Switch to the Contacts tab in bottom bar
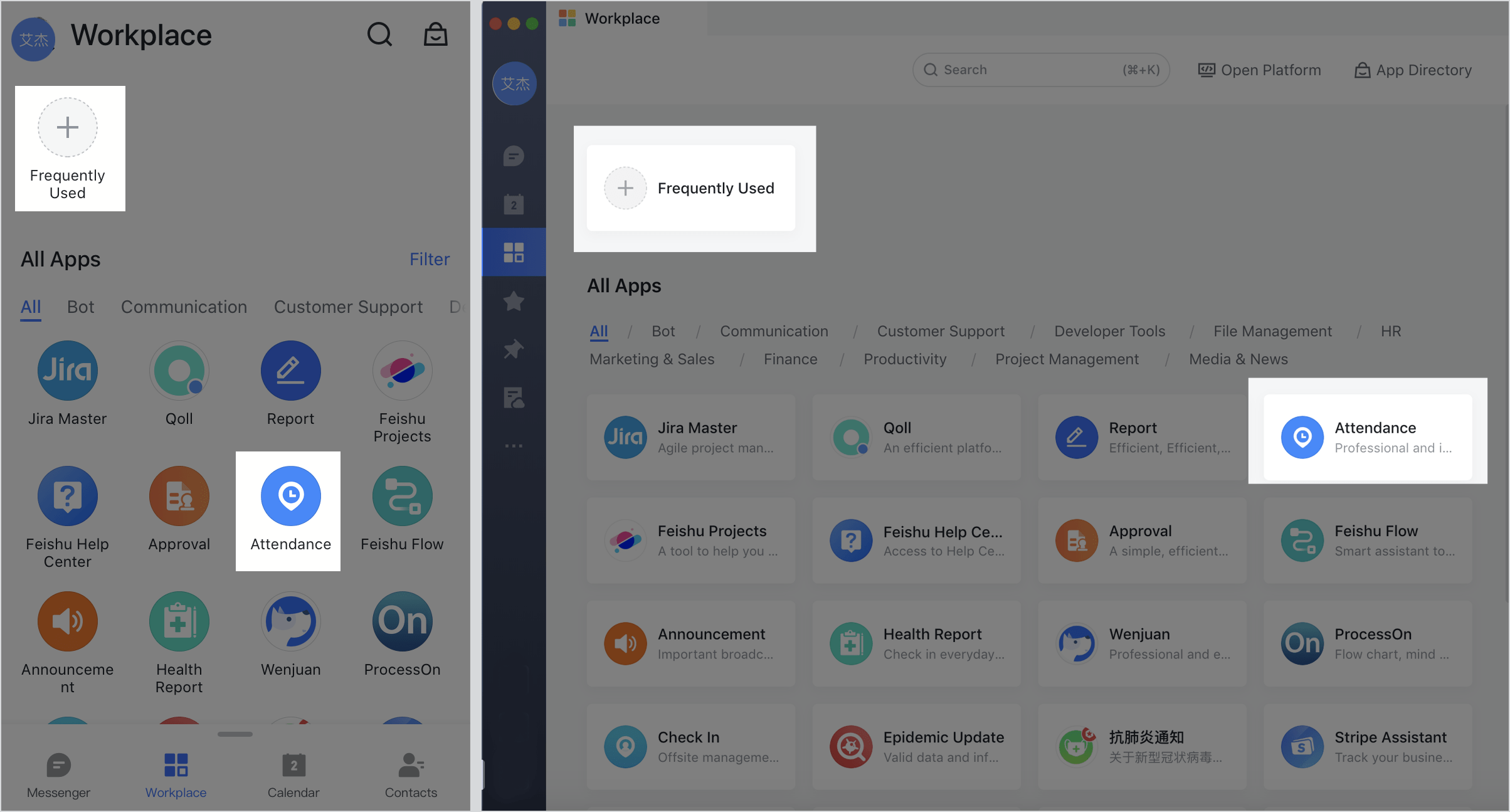Image resolution: width=1510 pixels, height=812 pixels. [x=411, y=775]
